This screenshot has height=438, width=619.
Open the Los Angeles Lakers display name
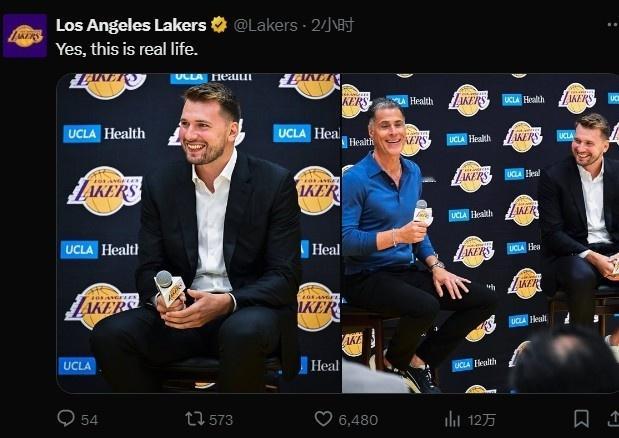(x=131, y=25)
